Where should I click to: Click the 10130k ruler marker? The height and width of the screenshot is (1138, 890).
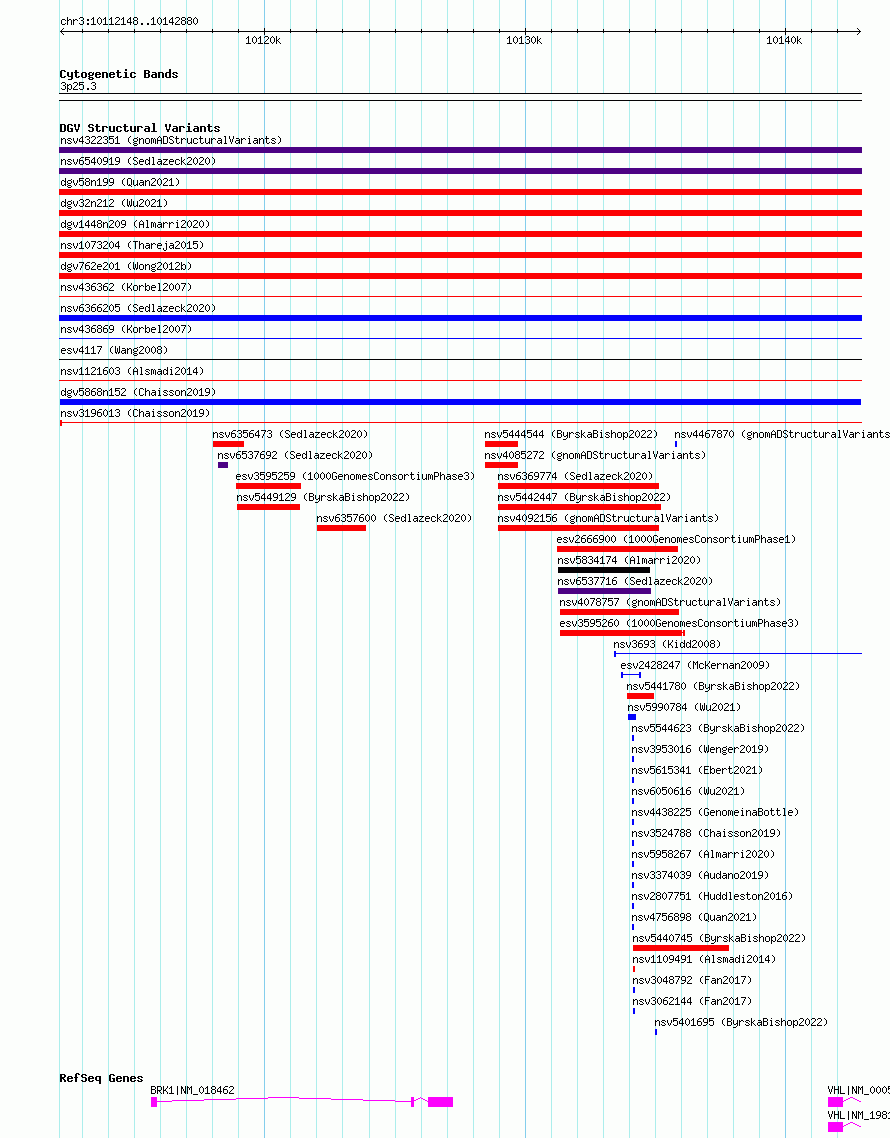click(524, 41)
